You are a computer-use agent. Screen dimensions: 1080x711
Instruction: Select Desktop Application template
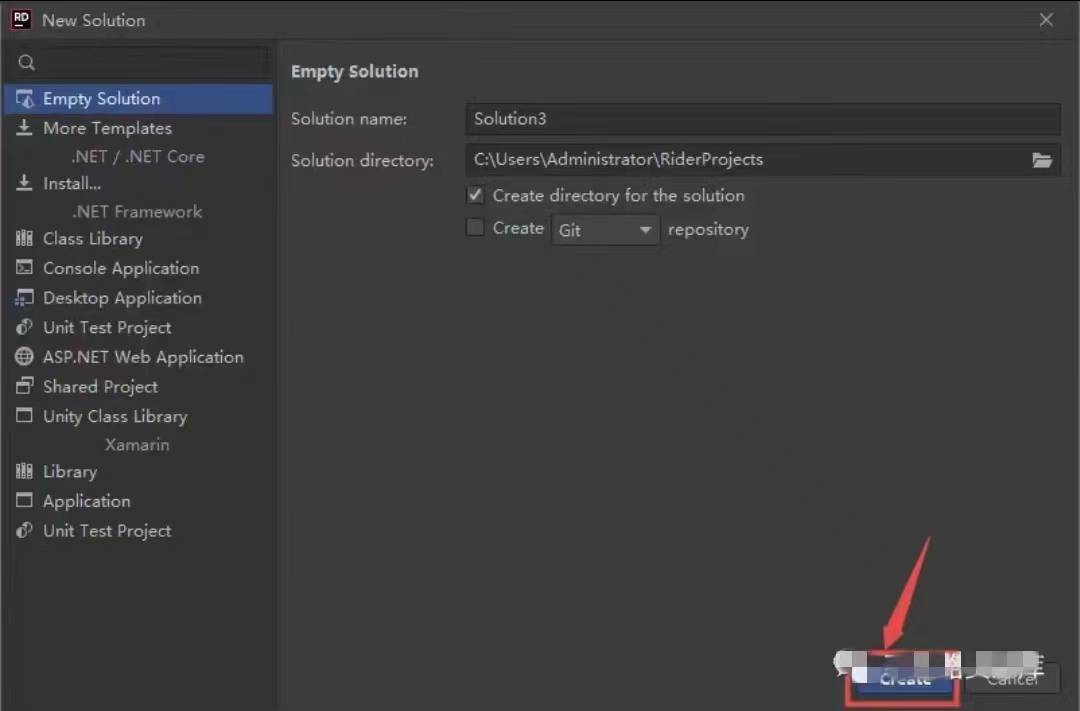click(x=138, y=298)
